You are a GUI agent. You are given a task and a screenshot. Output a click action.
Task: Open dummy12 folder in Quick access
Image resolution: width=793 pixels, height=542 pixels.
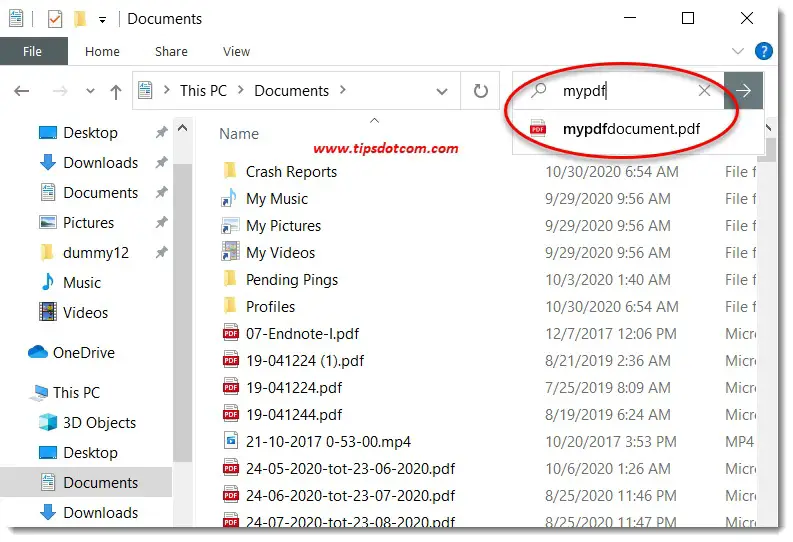click(96, 253)
